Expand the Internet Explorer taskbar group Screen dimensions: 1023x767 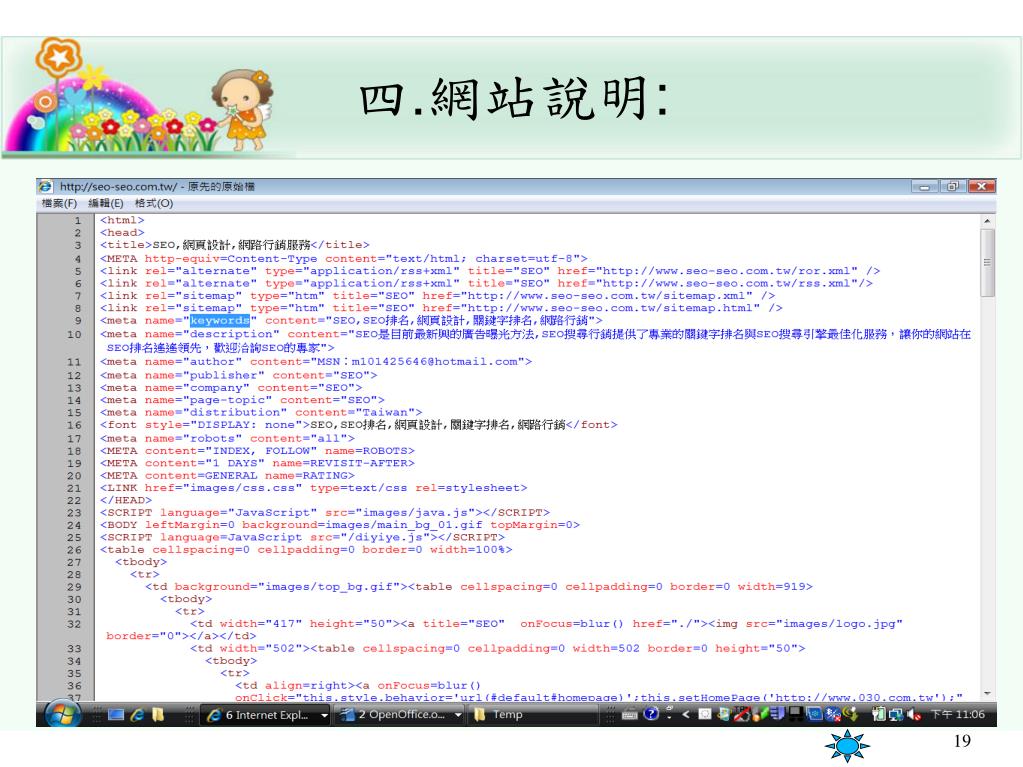coord(323,715)
